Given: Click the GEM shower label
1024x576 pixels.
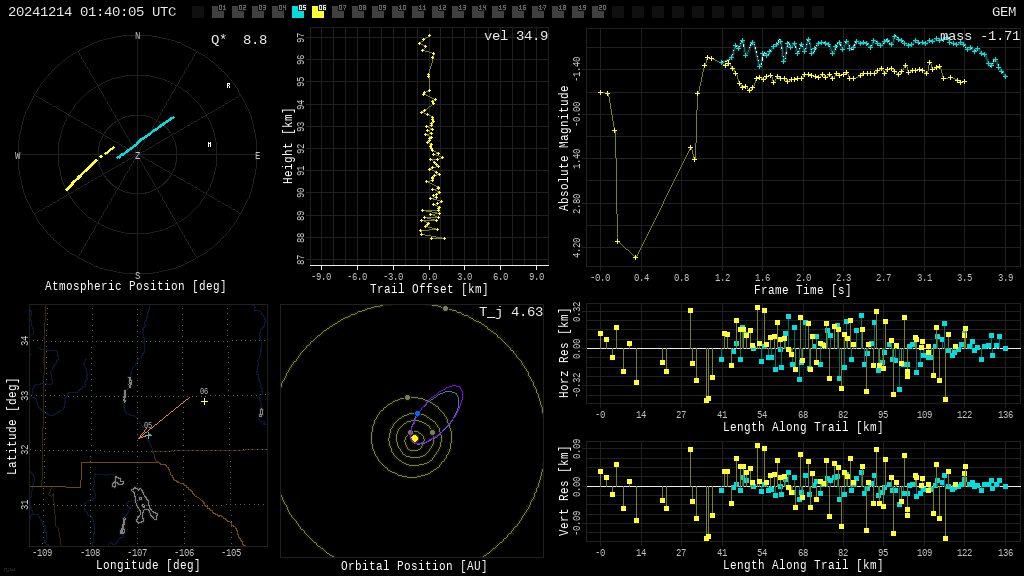Looking at the screenshot, I should pos(1003,12).
